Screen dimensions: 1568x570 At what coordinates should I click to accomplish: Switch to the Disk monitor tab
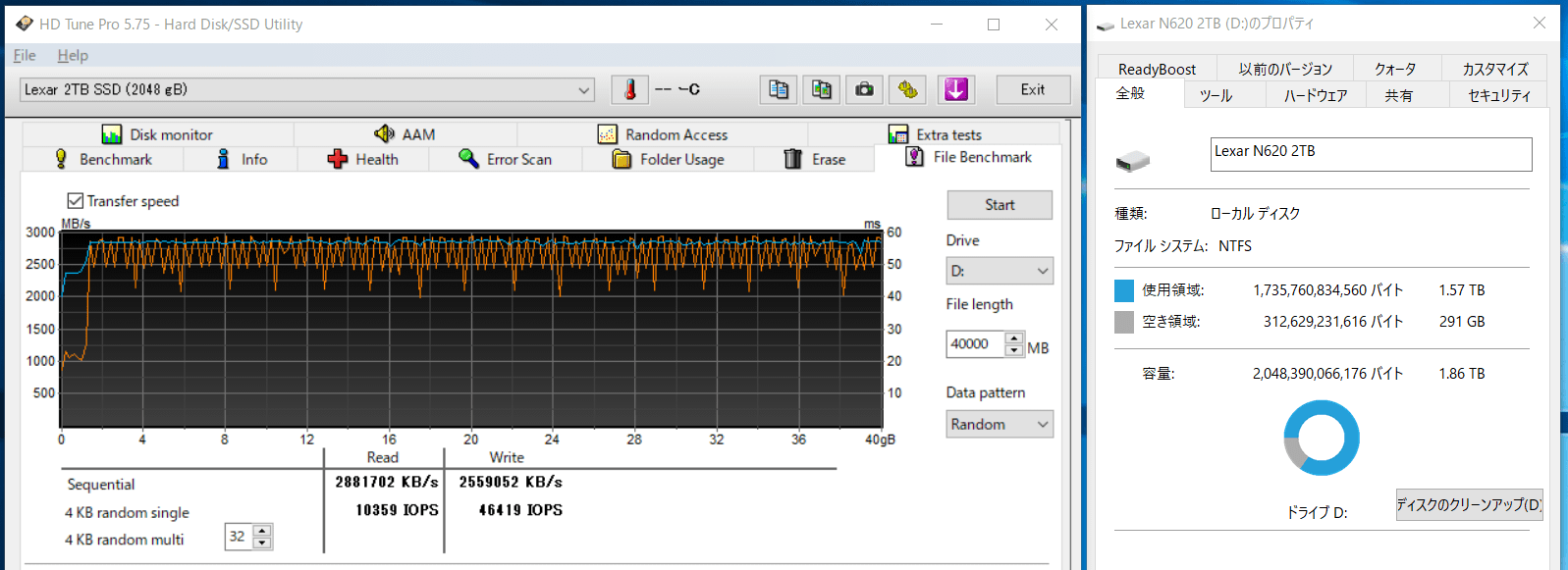pyautogui.click(x=157, y=134)
